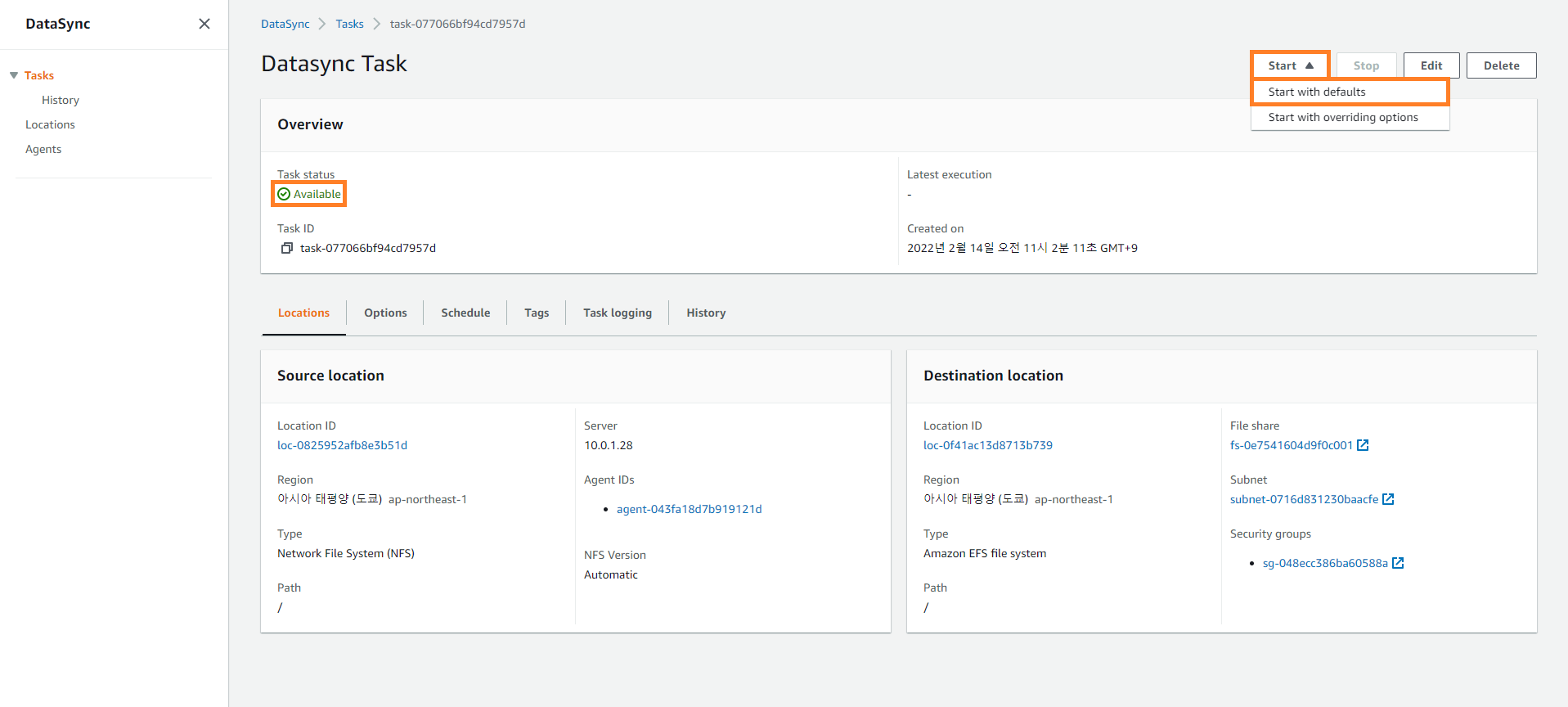Open external link icon beside subnet-0716d831230baacfe
The height and width of the screenshot is (707, 1568).
click(1388, 499)
